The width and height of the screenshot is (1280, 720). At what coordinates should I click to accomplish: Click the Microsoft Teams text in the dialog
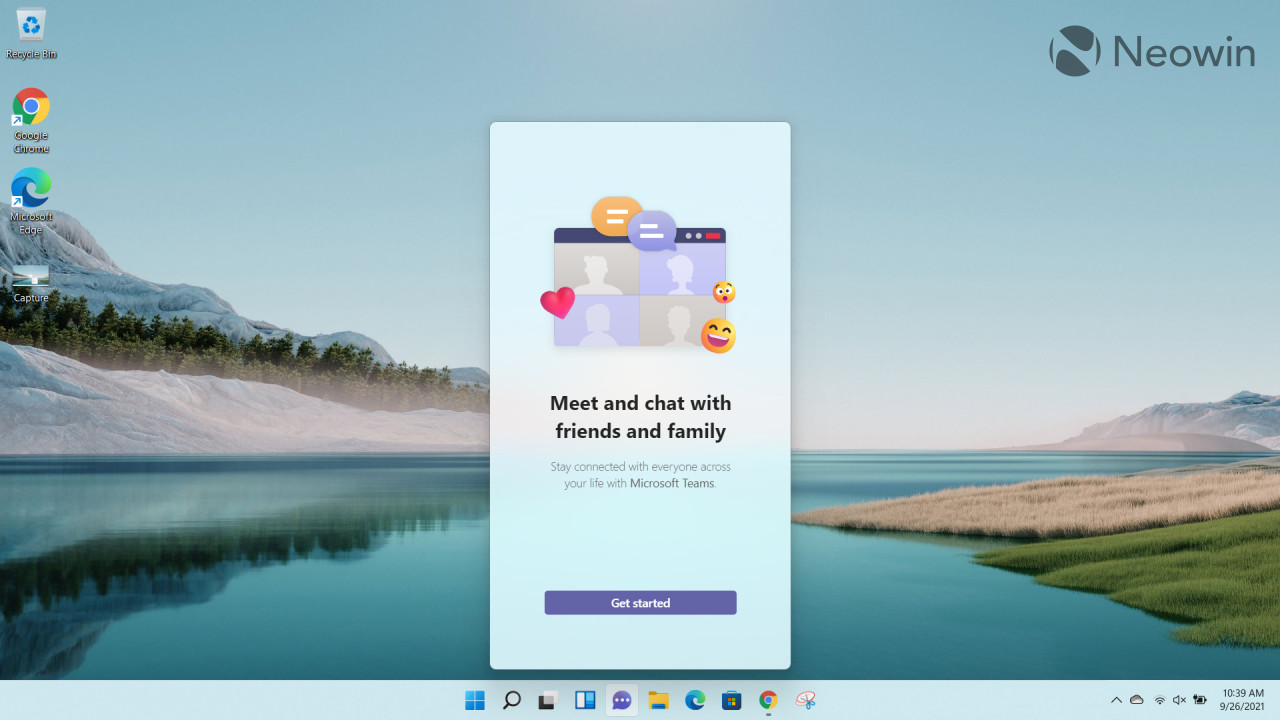tap(672, 484)
